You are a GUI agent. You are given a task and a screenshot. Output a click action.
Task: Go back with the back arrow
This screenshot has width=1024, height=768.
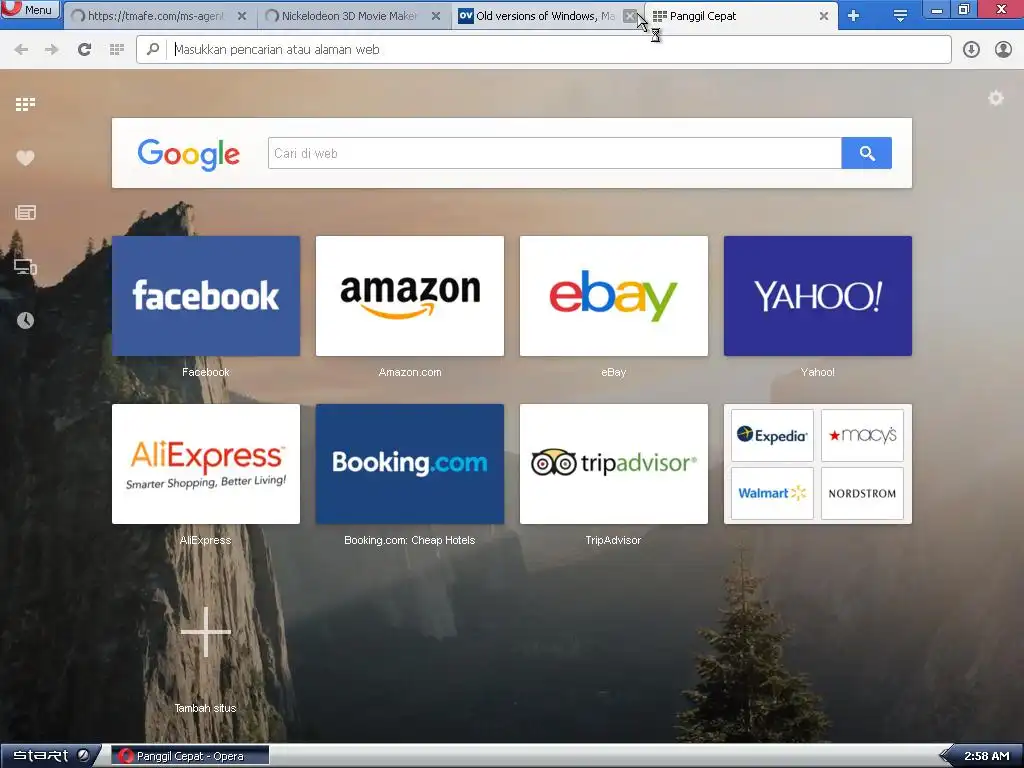click(x=21, y=49)
